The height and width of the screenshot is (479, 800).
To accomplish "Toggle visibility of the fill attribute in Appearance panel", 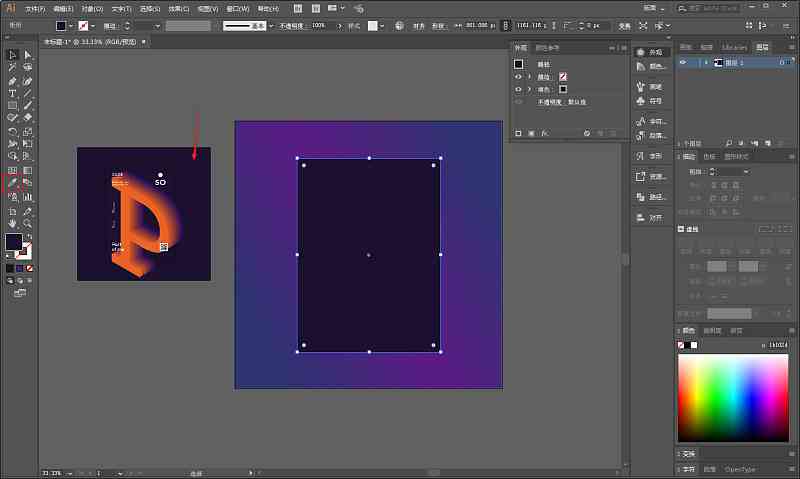I will tap(518, 89).
